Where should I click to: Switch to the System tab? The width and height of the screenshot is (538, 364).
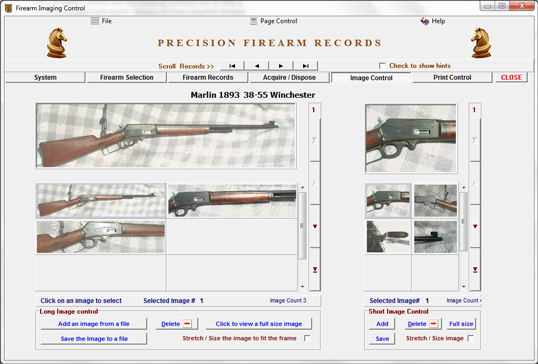click(45, 78)
